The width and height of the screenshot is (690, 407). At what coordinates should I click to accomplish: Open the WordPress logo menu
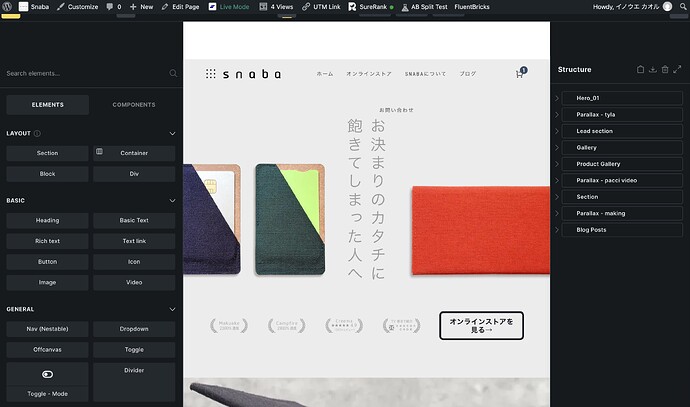7,7
